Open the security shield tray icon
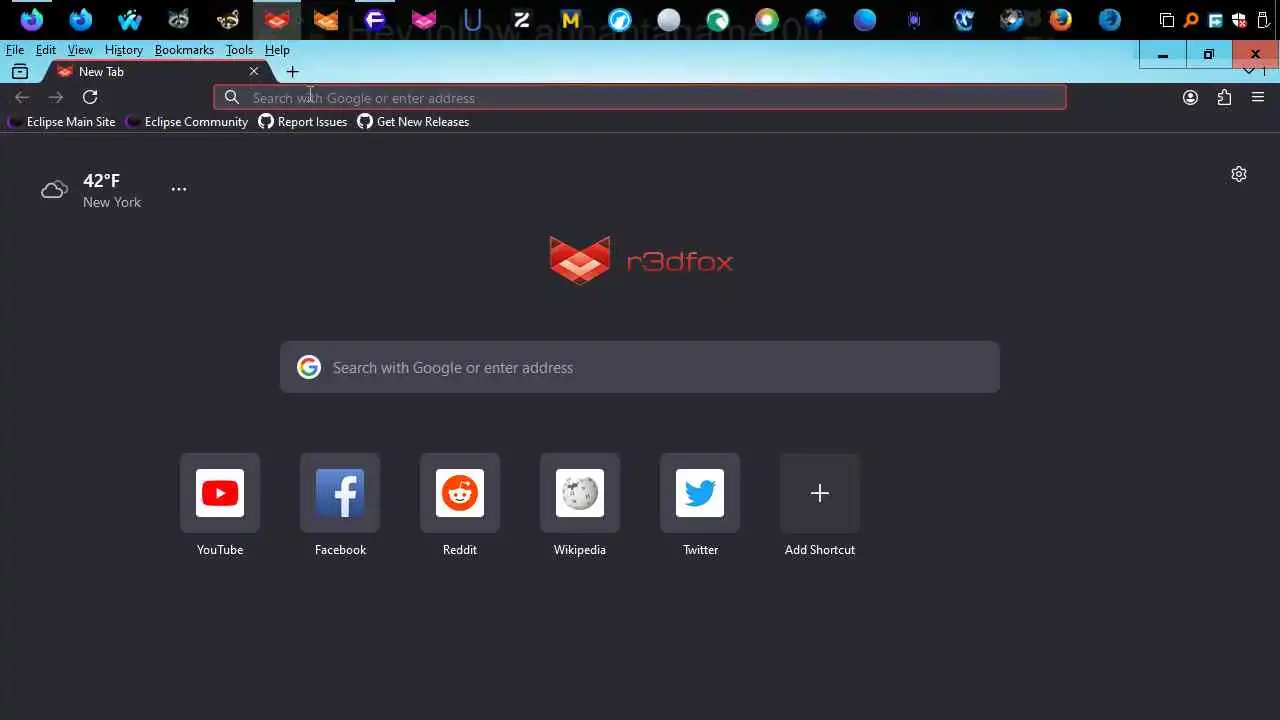 click(x=1239, y=20)
